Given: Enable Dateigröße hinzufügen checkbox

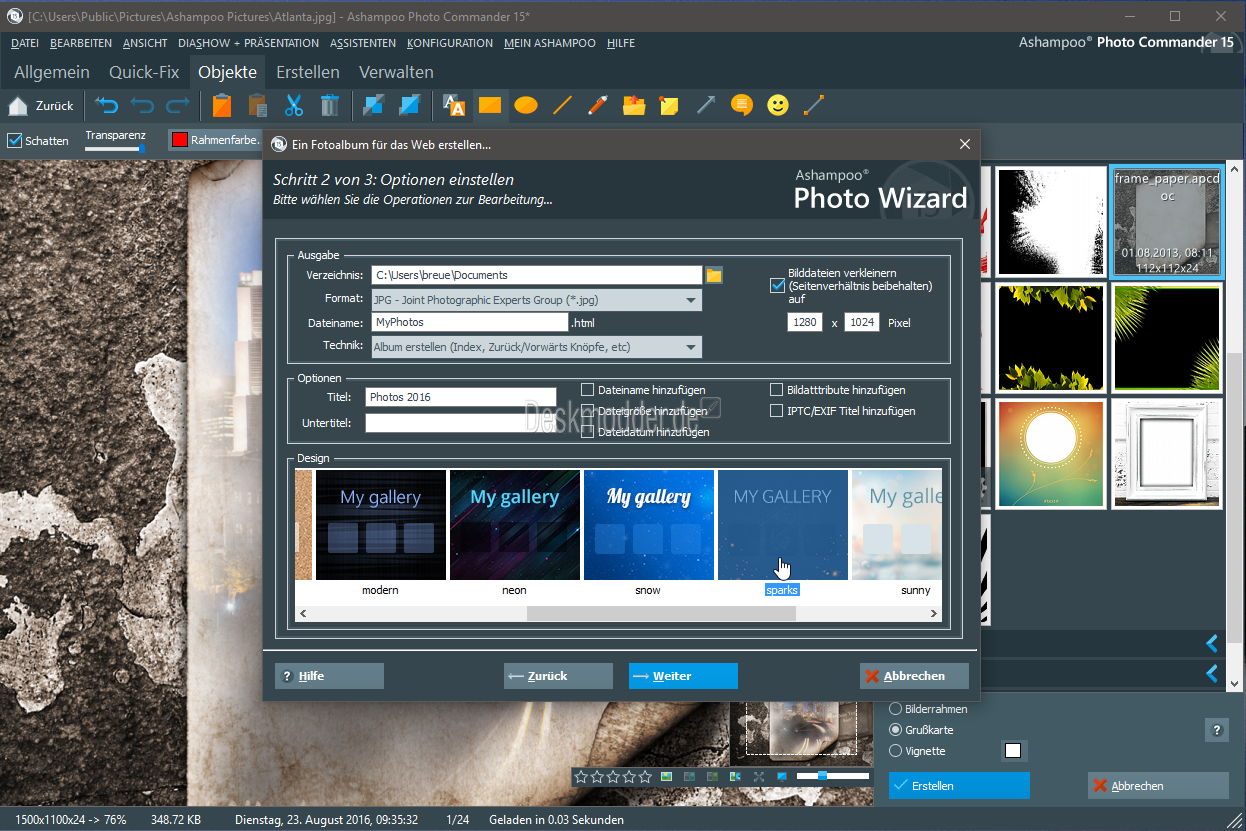Looking at the screenshot, I should coord(588,411).
